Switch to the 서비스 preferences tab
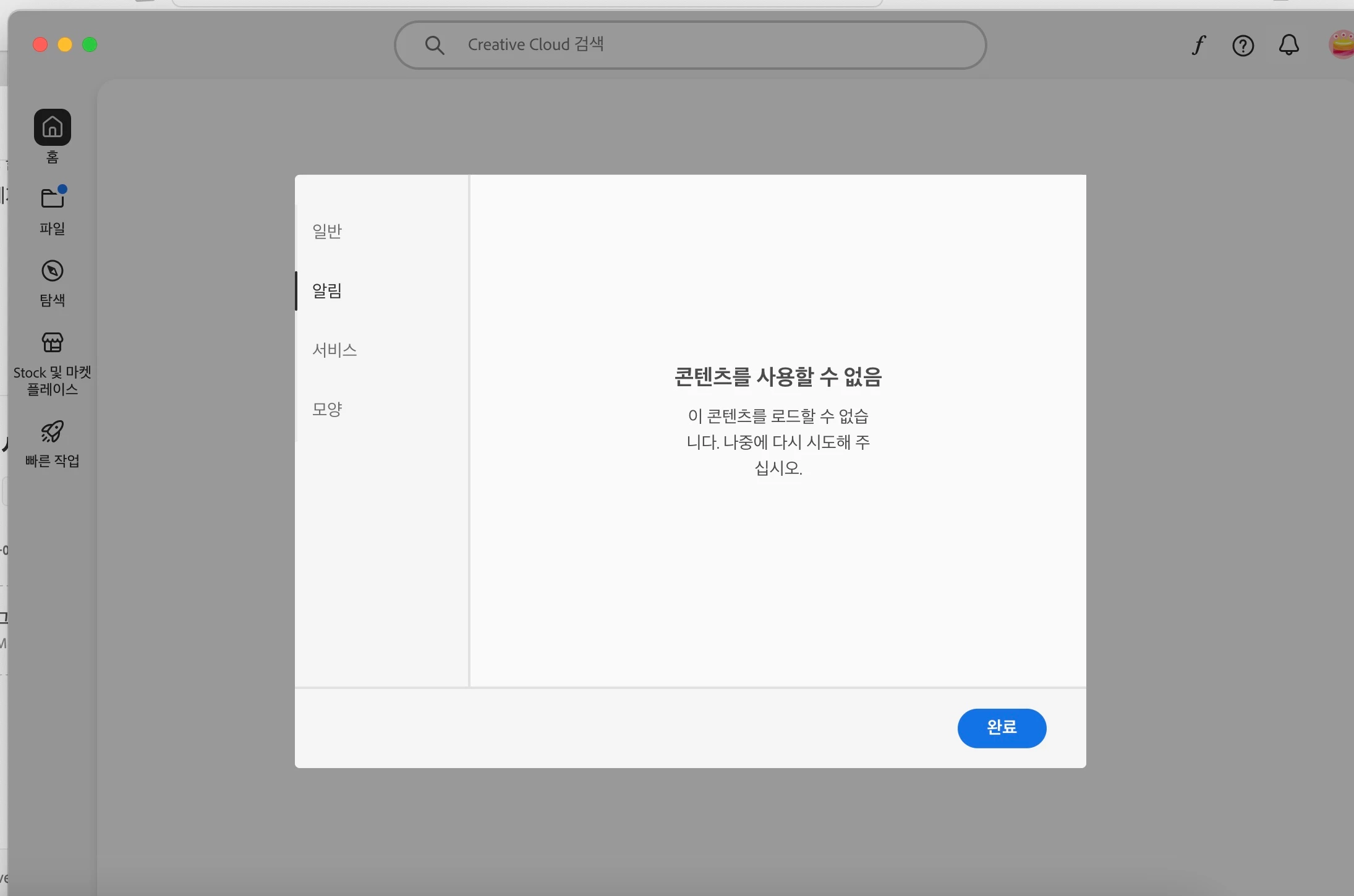Image resolution: width=1354 pixels, height=896 pixels. pyautogui.click(x=334, y=350)
